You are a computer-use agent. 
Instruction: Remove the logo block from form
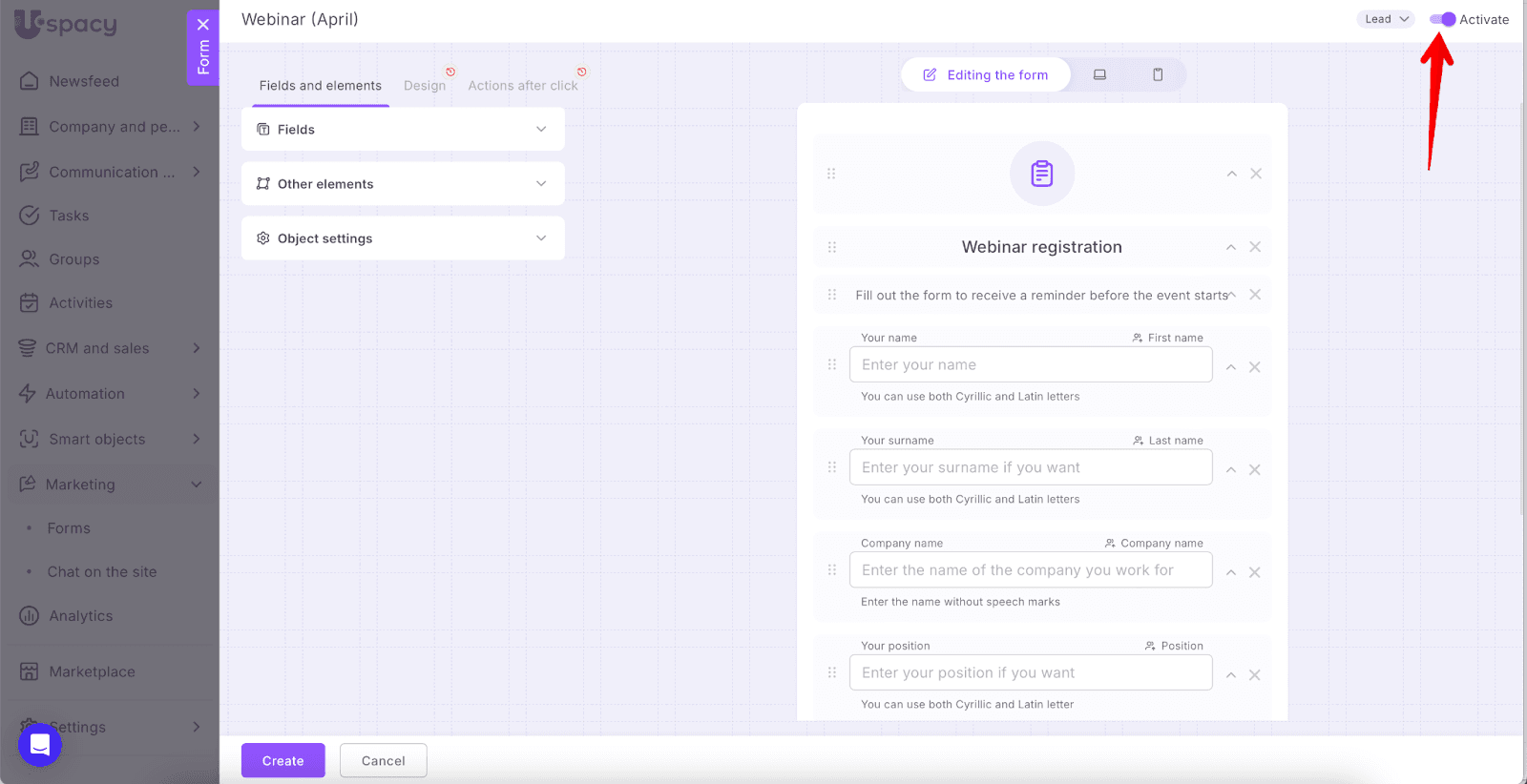coord(1256,174)
